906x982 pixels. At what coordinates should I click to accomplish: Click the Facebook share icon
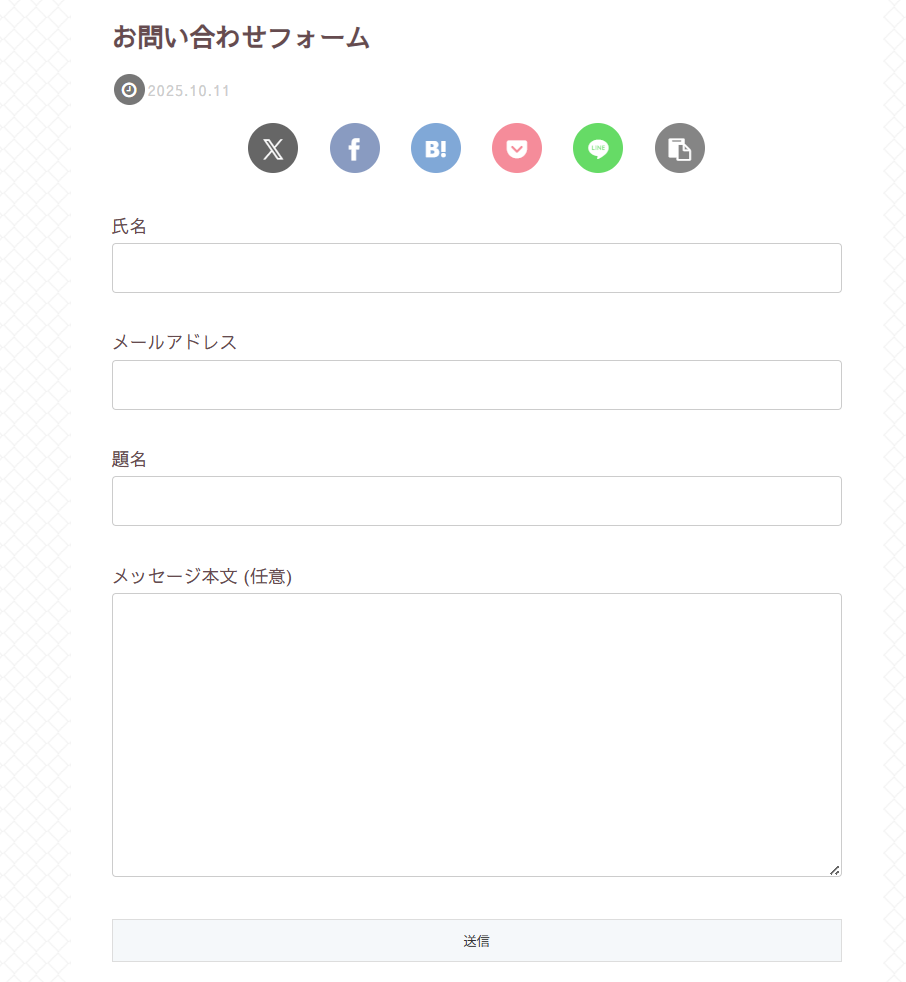[355, 149]
